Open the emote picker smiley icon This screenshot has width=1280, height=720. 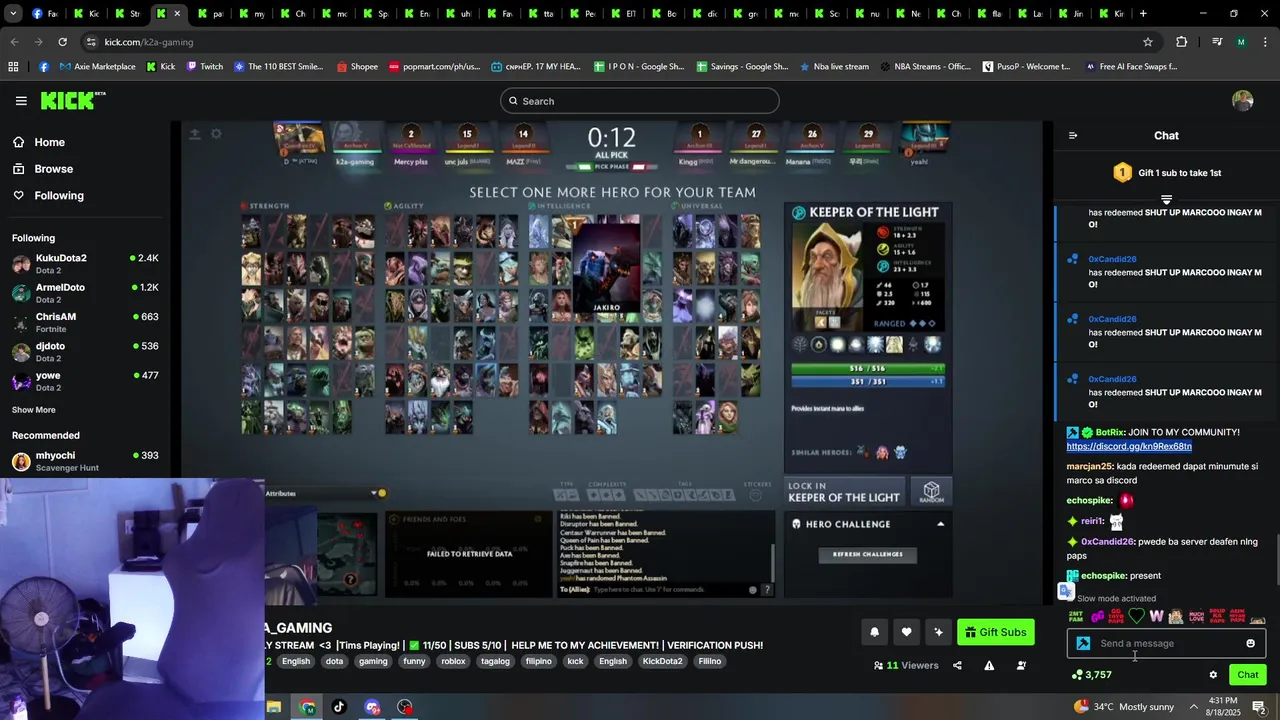(x=1250, y=644)
